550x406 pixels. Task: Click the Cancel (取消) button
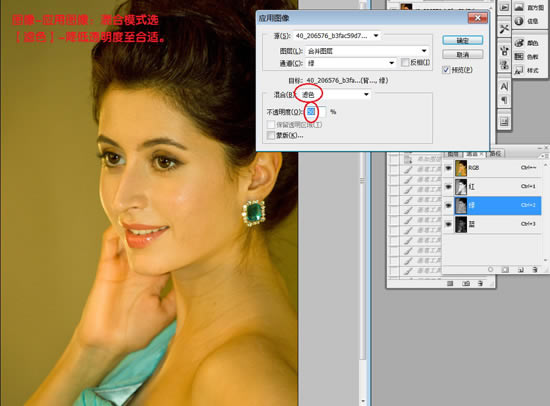462,55
